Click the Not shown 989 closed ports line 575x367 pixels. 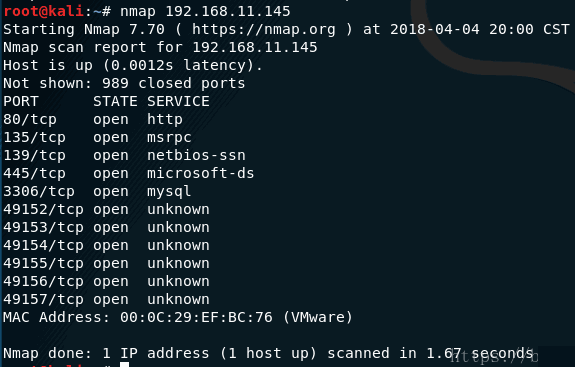124,84
